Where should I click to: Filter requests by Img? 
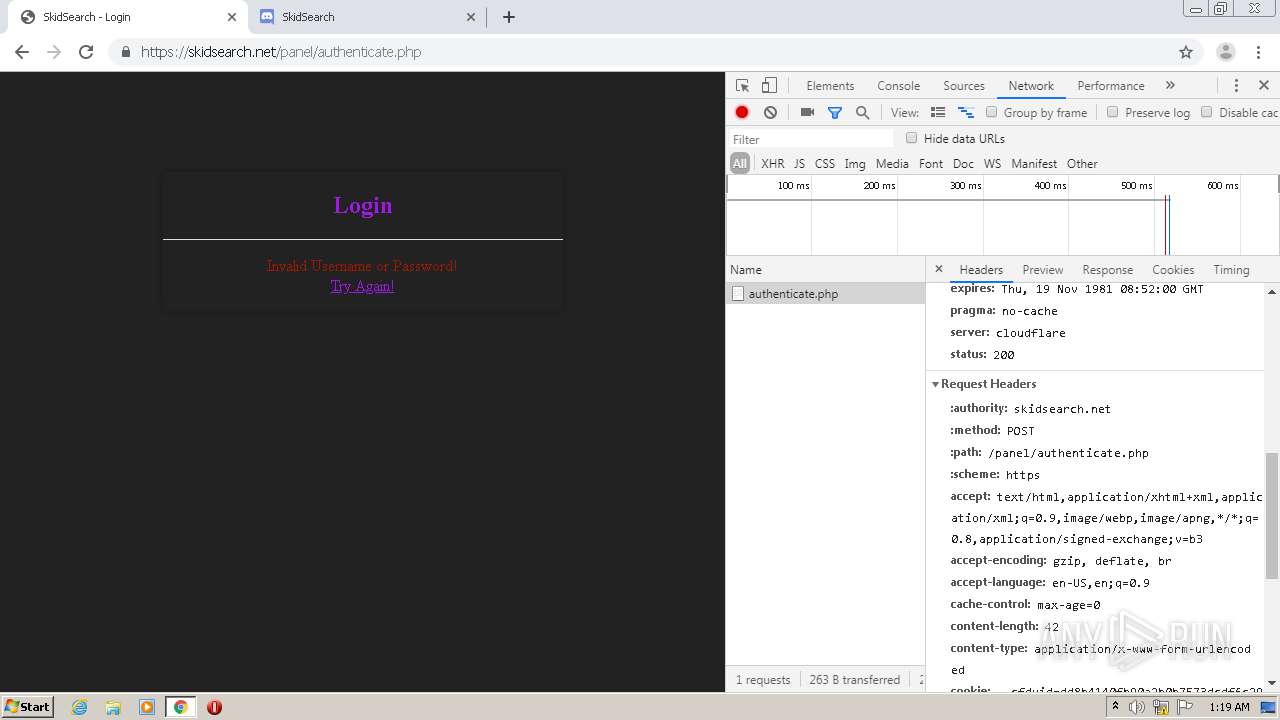pos(855,164)
